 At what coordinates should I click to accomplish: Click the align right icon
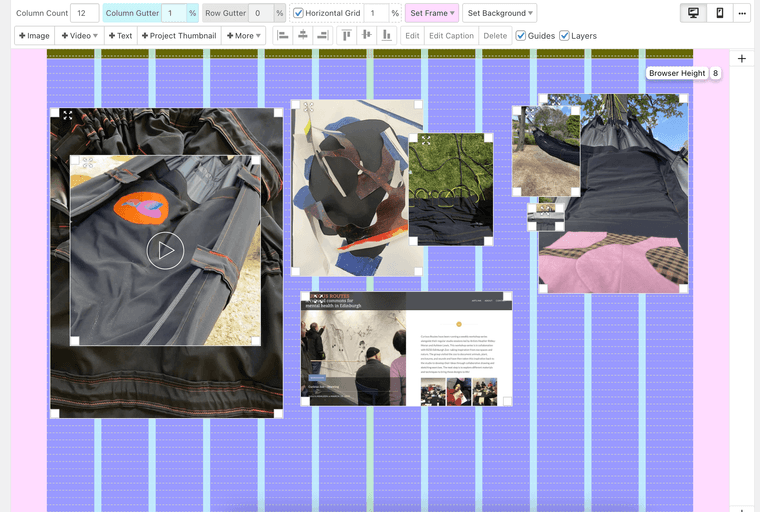pyautogui.click(x=321, y=36)
